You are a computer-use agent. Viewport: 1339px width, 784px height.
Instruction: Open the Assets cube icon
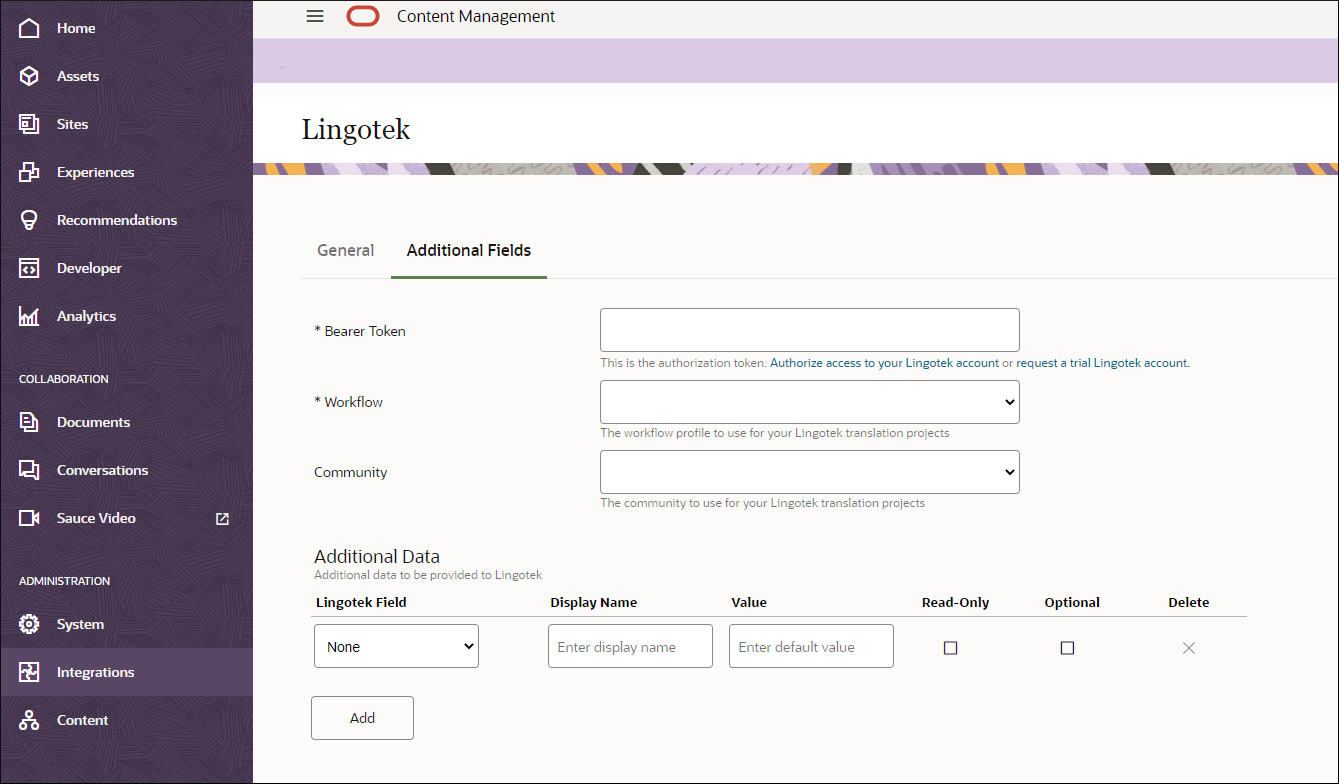(x=29, y=76)
